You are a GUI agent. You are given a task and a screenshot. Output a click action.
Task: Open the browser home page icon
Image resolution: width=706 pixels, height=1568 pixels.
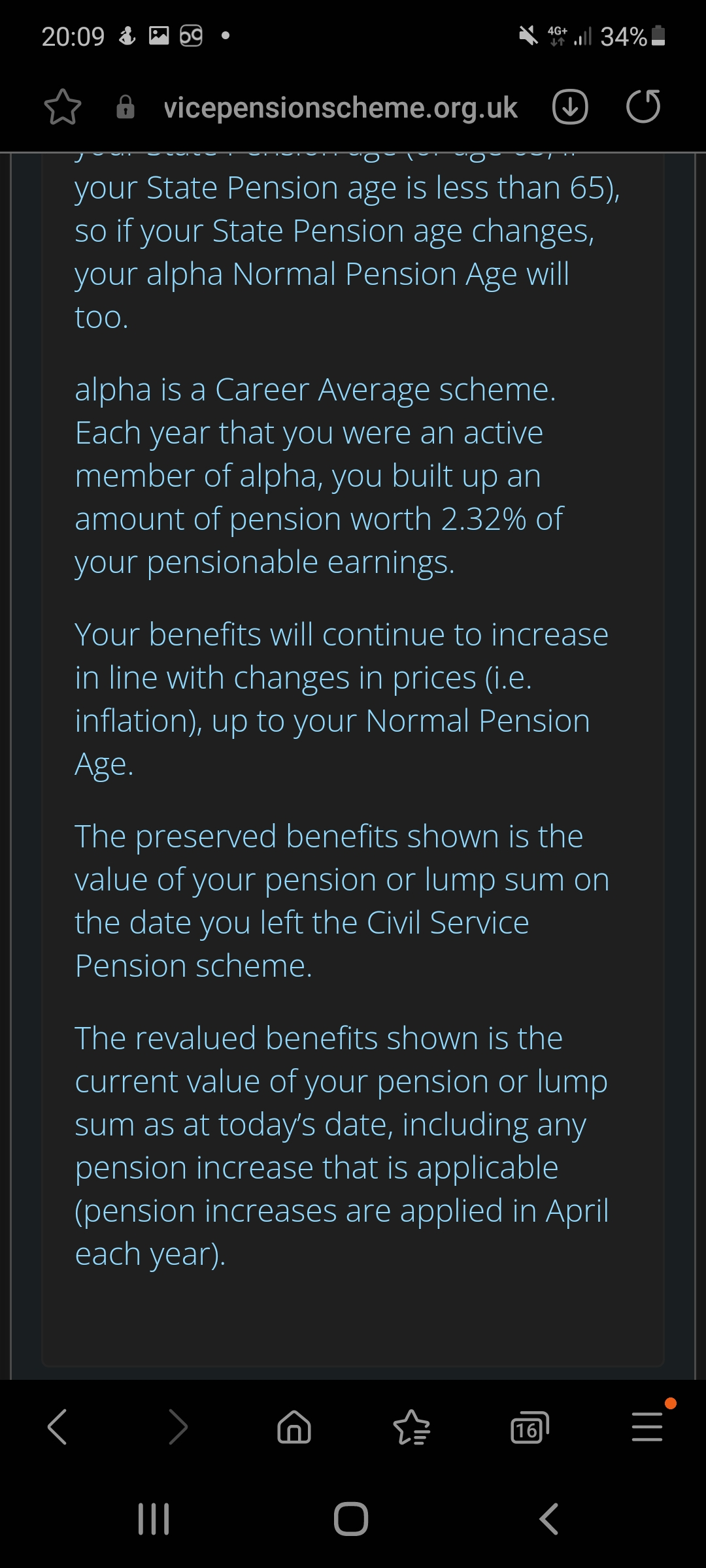tap(294, 1427)
